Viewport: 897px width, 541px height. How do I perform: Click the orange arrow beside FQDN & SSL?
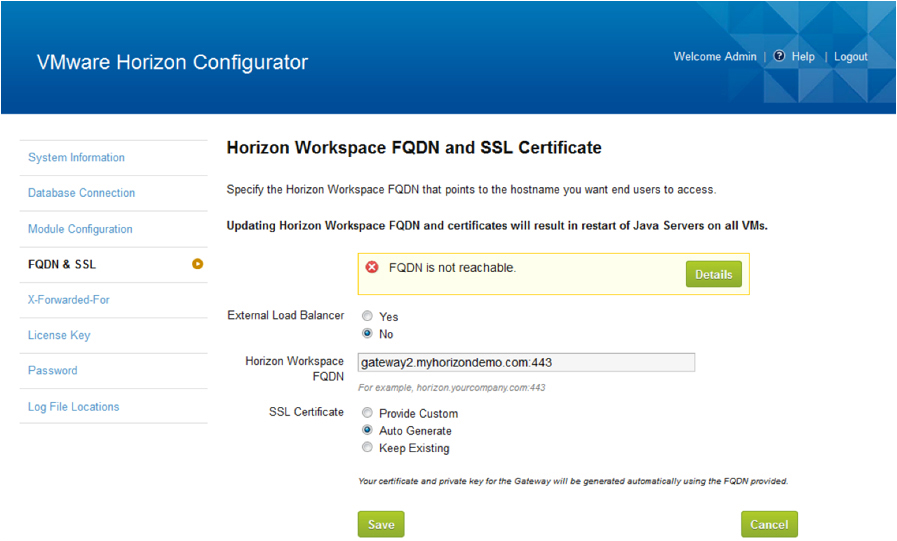(197, 264)
